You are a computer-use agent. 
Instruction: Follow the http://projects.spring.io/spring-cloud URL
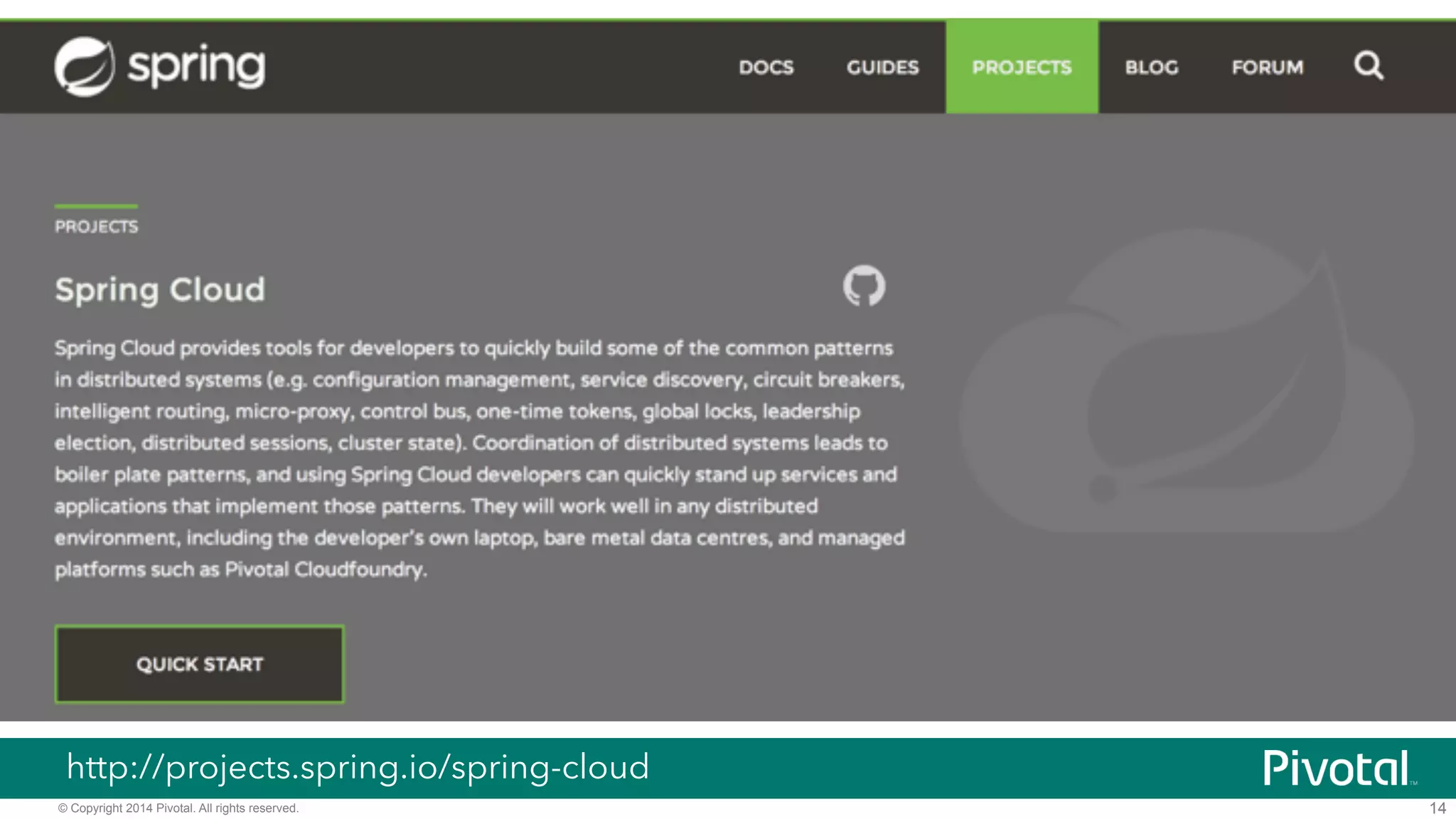point(358,768)
